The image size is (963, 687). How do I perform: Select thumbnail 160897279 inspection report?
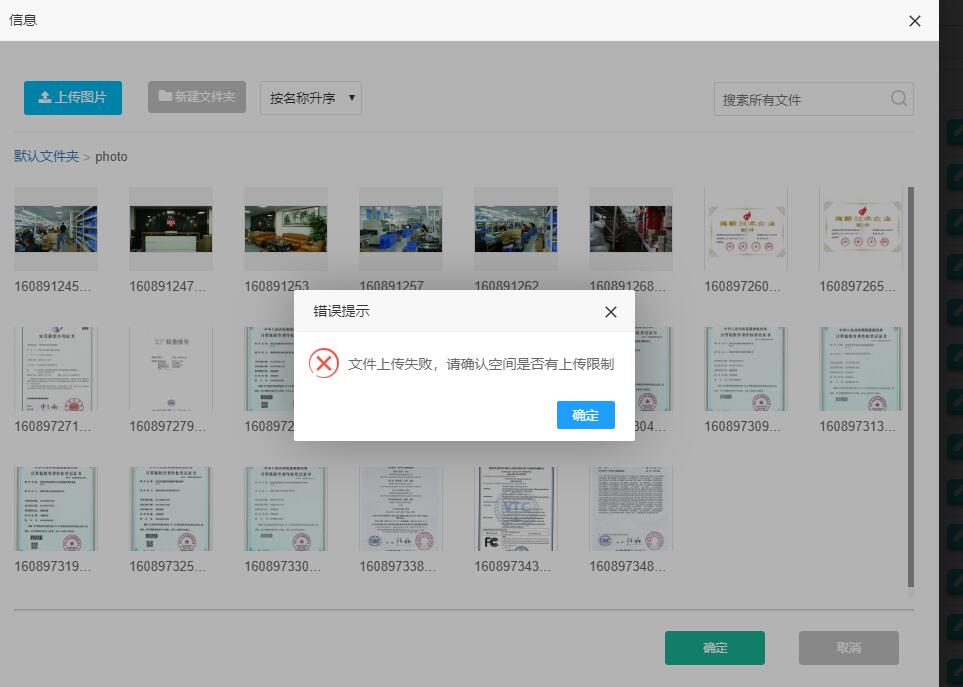pos(171,369)
